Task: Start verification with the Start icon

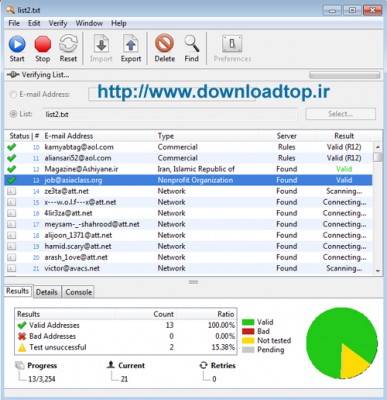Action: [x=17, y=44]
